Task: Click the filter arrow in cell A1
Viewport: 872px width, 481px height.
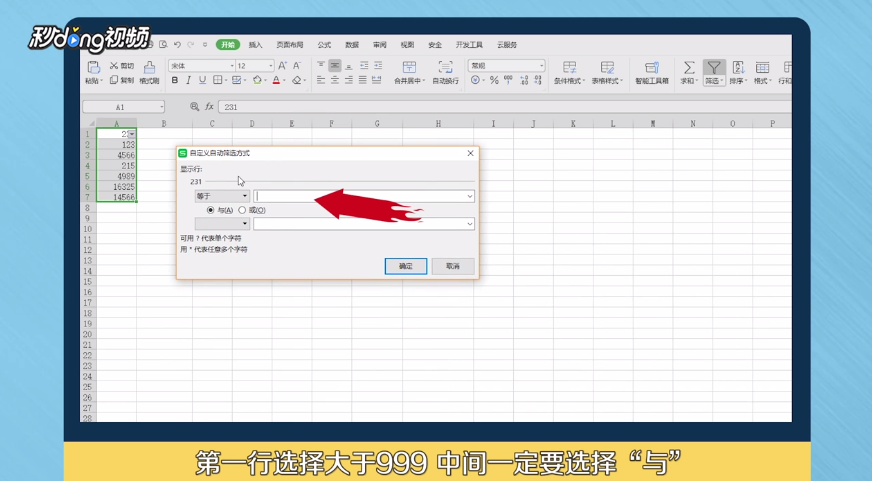Action: 131,134
